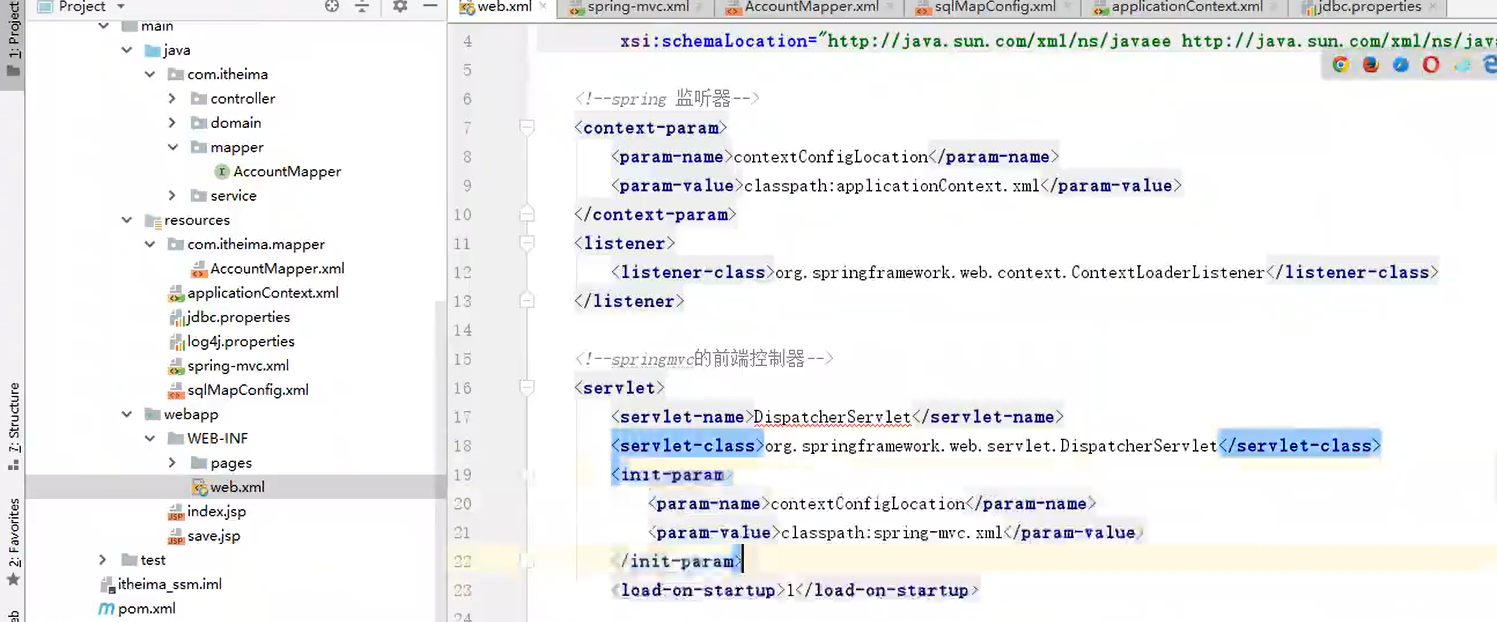Use the locate-file crosshair icon in Project toolbar

(x=331, y=7)
